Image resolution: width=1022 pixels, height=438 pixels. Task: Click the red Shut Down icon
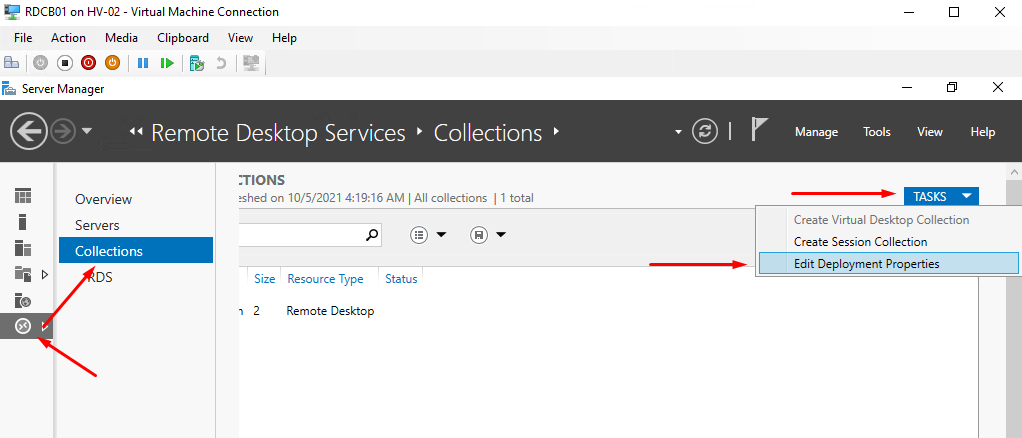(x=89, y=63)
